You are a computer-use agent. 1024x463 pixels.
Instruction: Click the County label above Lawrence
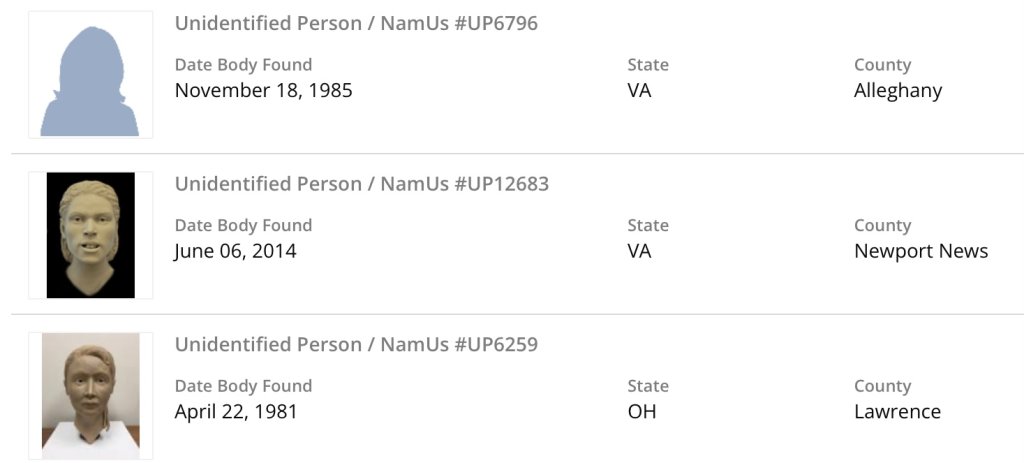(882, 386)
